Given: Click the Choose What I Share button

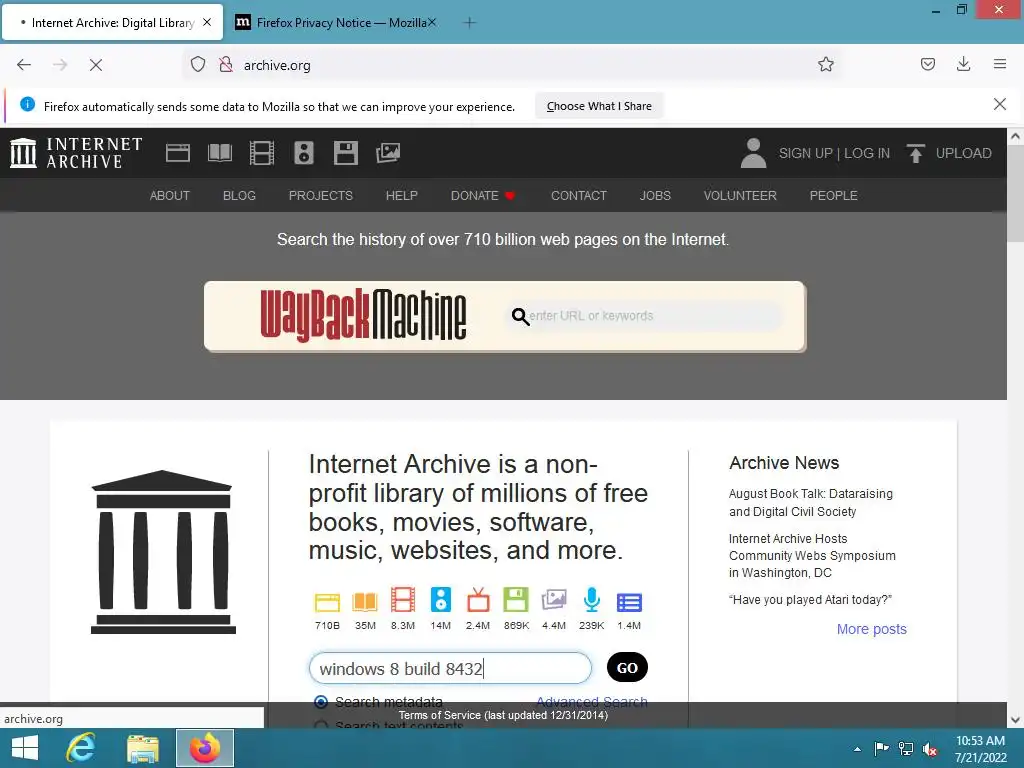Looking at the screenshot, I should pyautogui.click(x=599, y=106).
